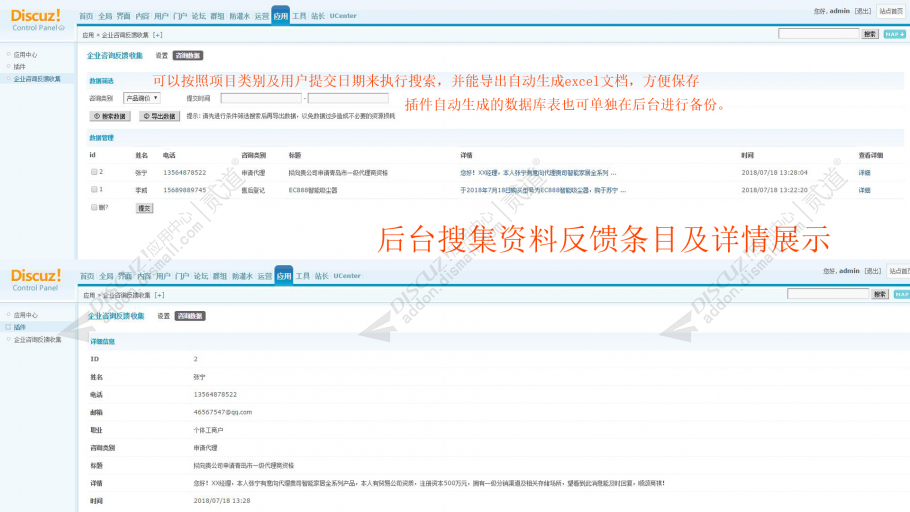Open 首页 menu in the detail info panel
Screen dimensions: 910x512
pyautogui.click(x=87, y=276)
